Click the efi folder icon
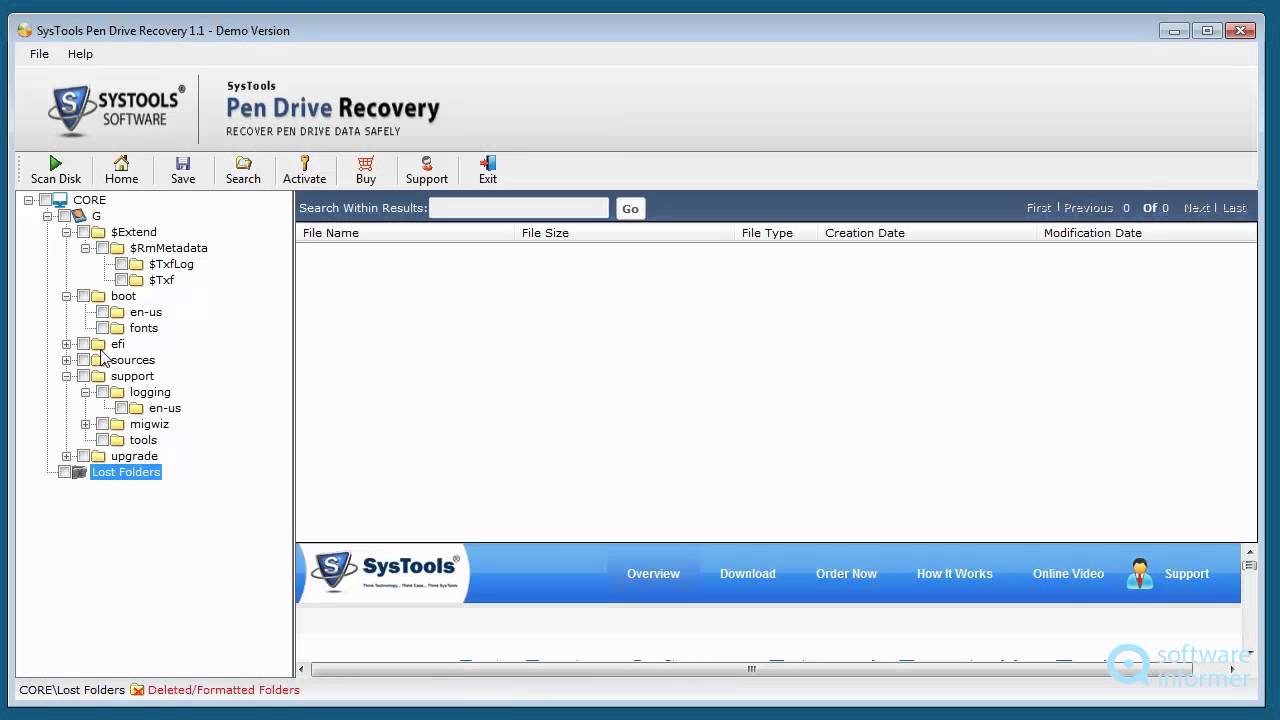Viewport: 1280px width, 720px height. click(x=98, y=344)
